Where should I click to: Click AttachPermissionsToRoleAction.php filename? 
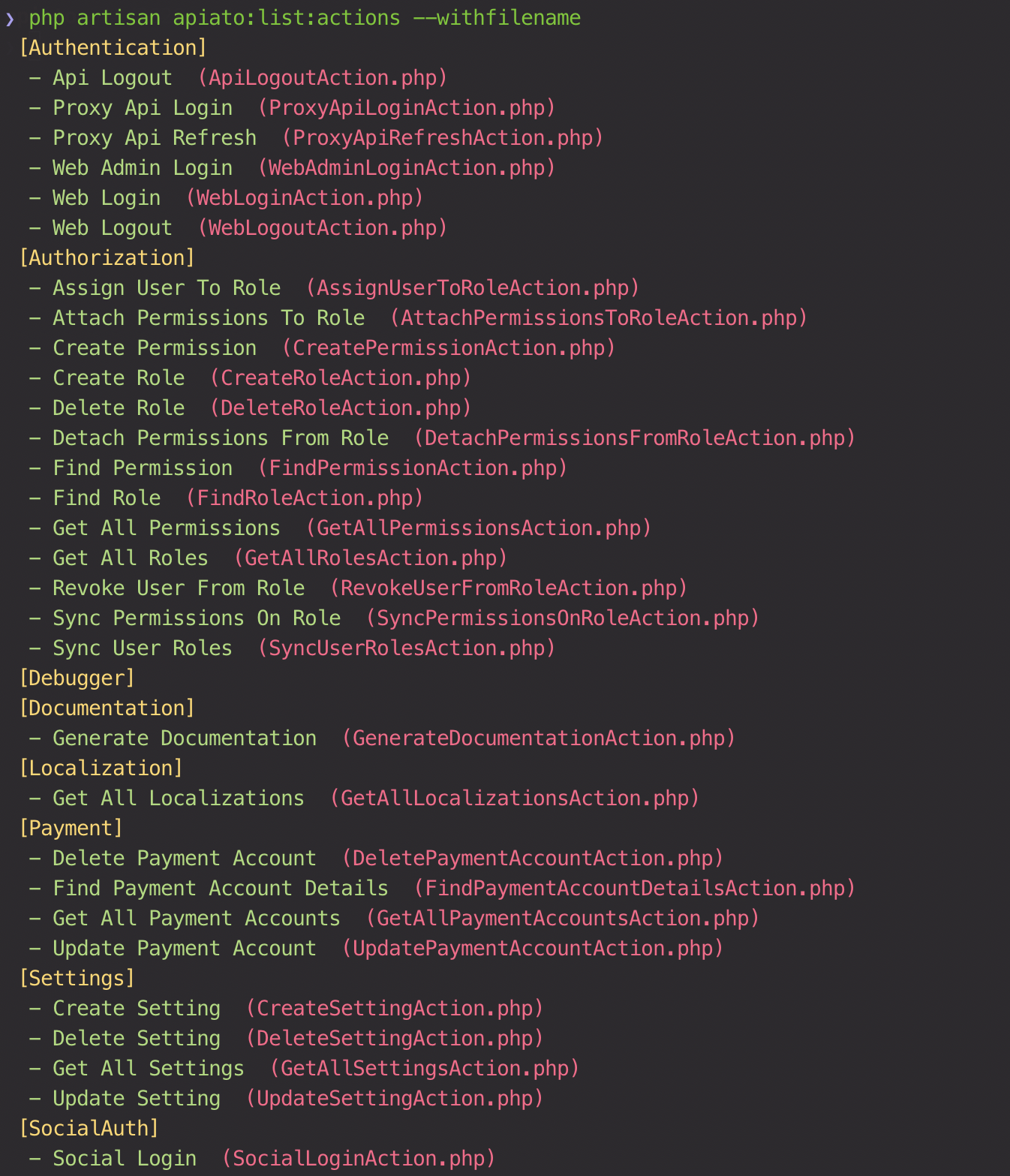(598, 318)
